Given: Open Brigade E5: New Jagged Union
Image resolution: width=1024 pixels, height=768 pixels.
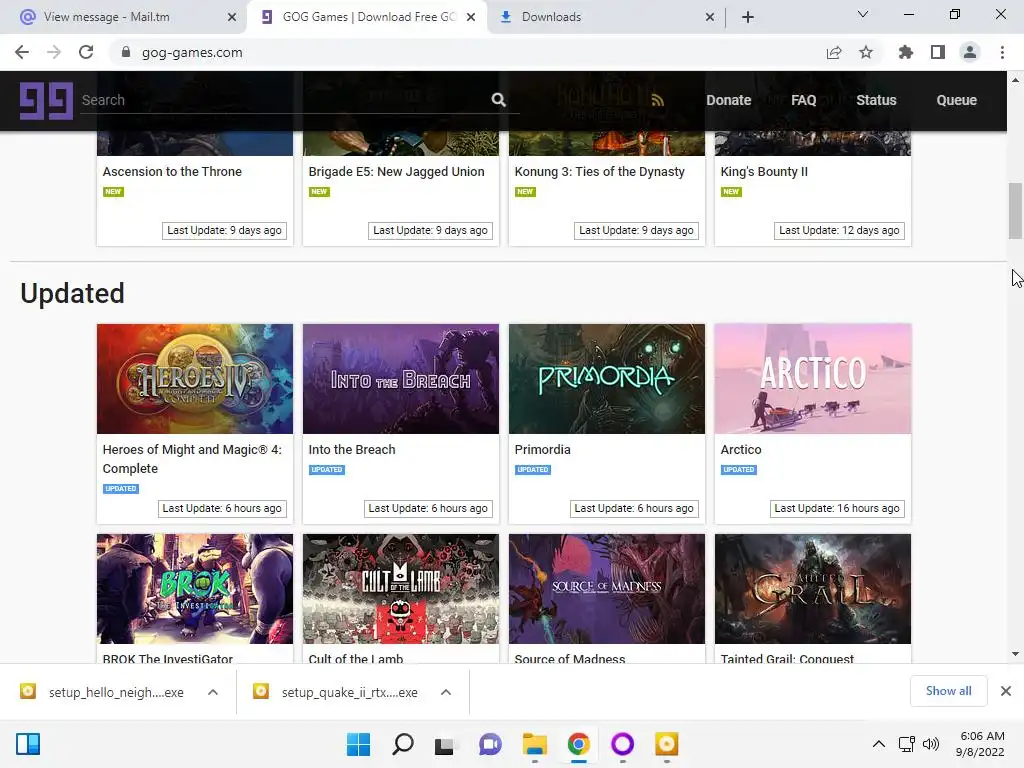Looking at the screenshot, I should [x=396, y=172].
